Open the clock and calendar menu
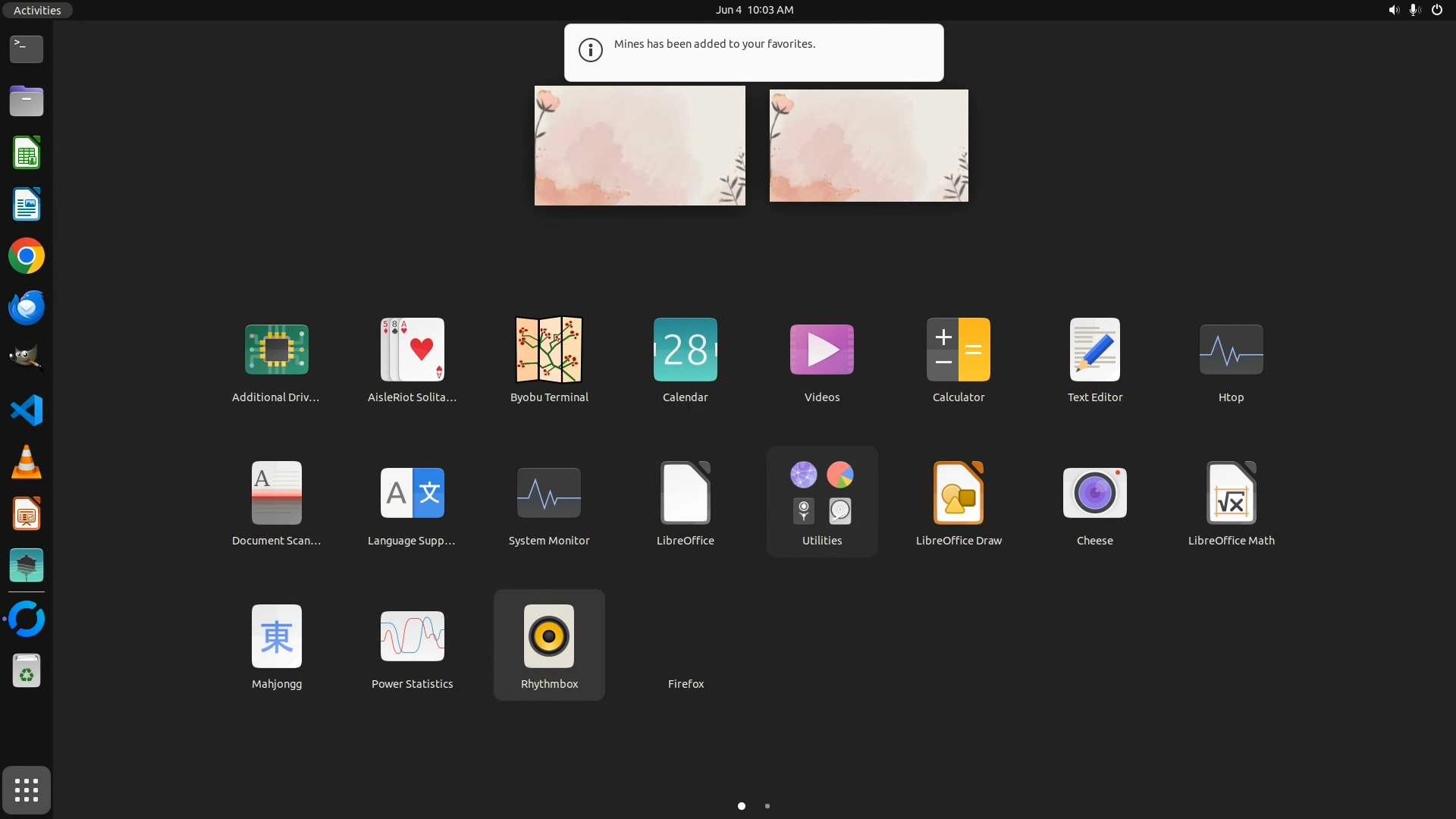 754,10
